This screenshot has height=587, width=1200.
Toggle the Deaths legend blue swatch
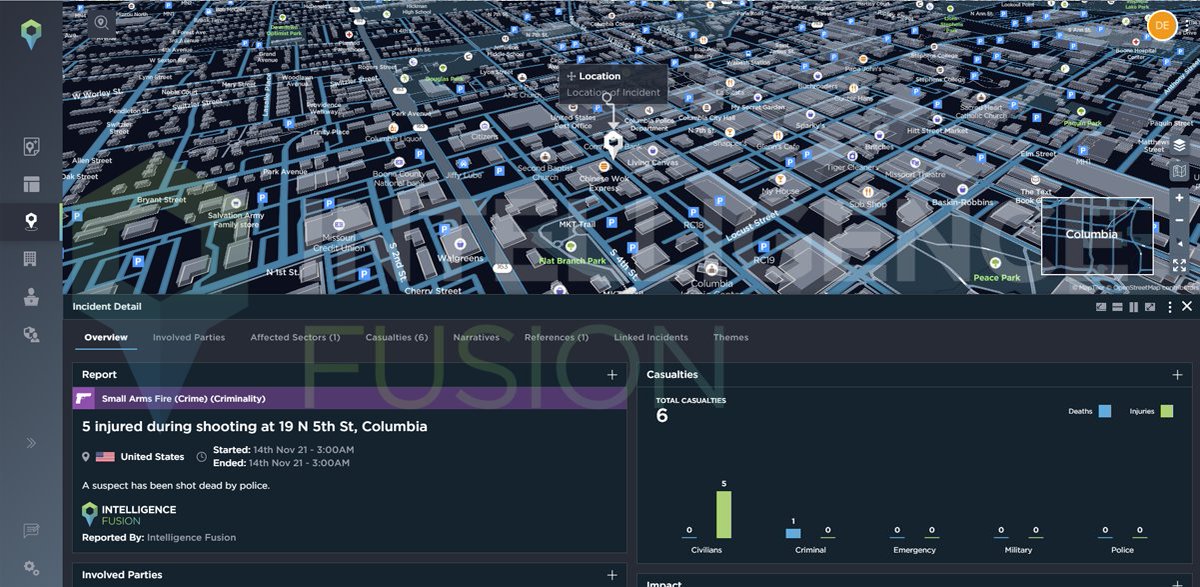pos(1105,411)
